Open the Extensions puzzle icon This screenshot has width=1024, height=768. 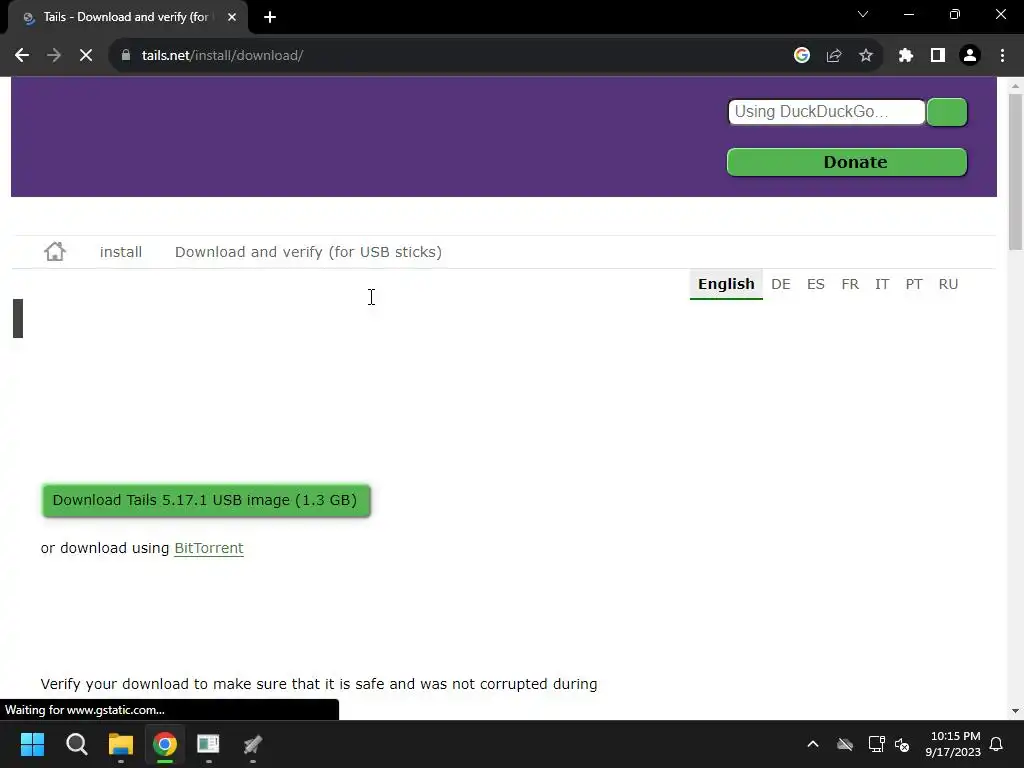point(906,56)
